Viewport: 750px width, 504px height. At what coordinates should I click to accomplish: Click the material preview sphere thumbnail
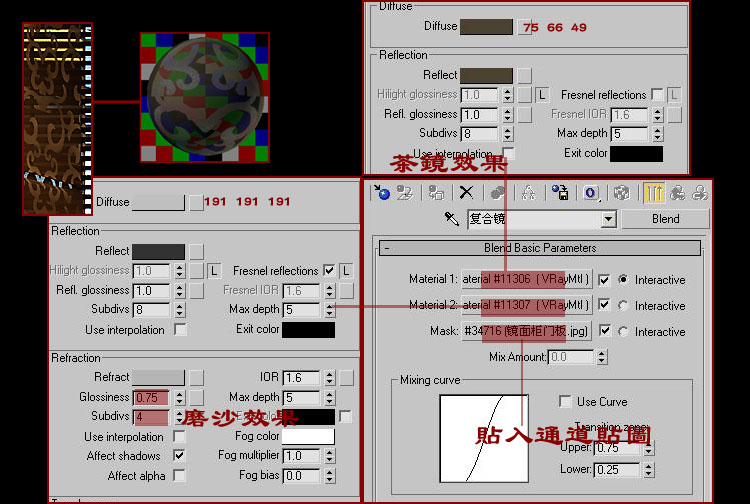[205, 98]
